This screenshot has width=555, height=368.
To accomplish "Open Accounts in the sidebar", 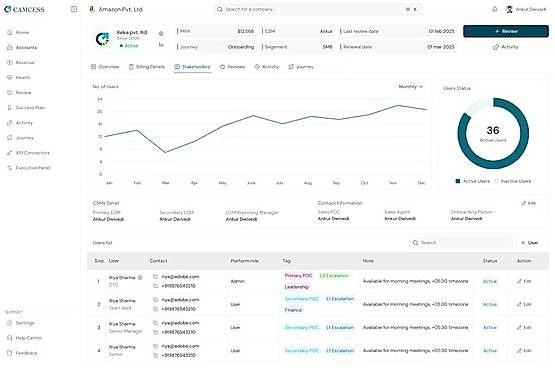I will [22, 47].
